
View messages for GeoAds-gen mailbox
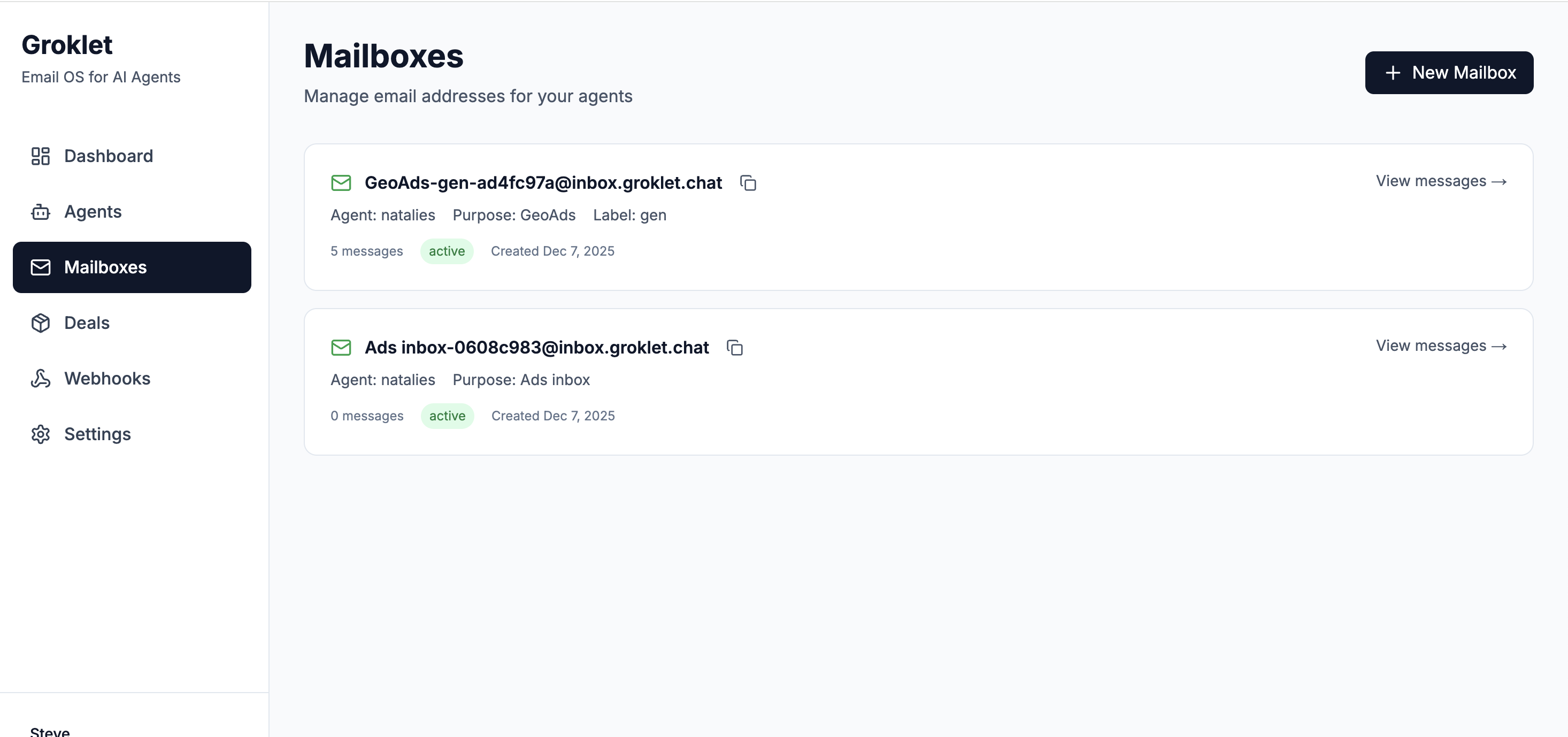[x=1441, y=181]
